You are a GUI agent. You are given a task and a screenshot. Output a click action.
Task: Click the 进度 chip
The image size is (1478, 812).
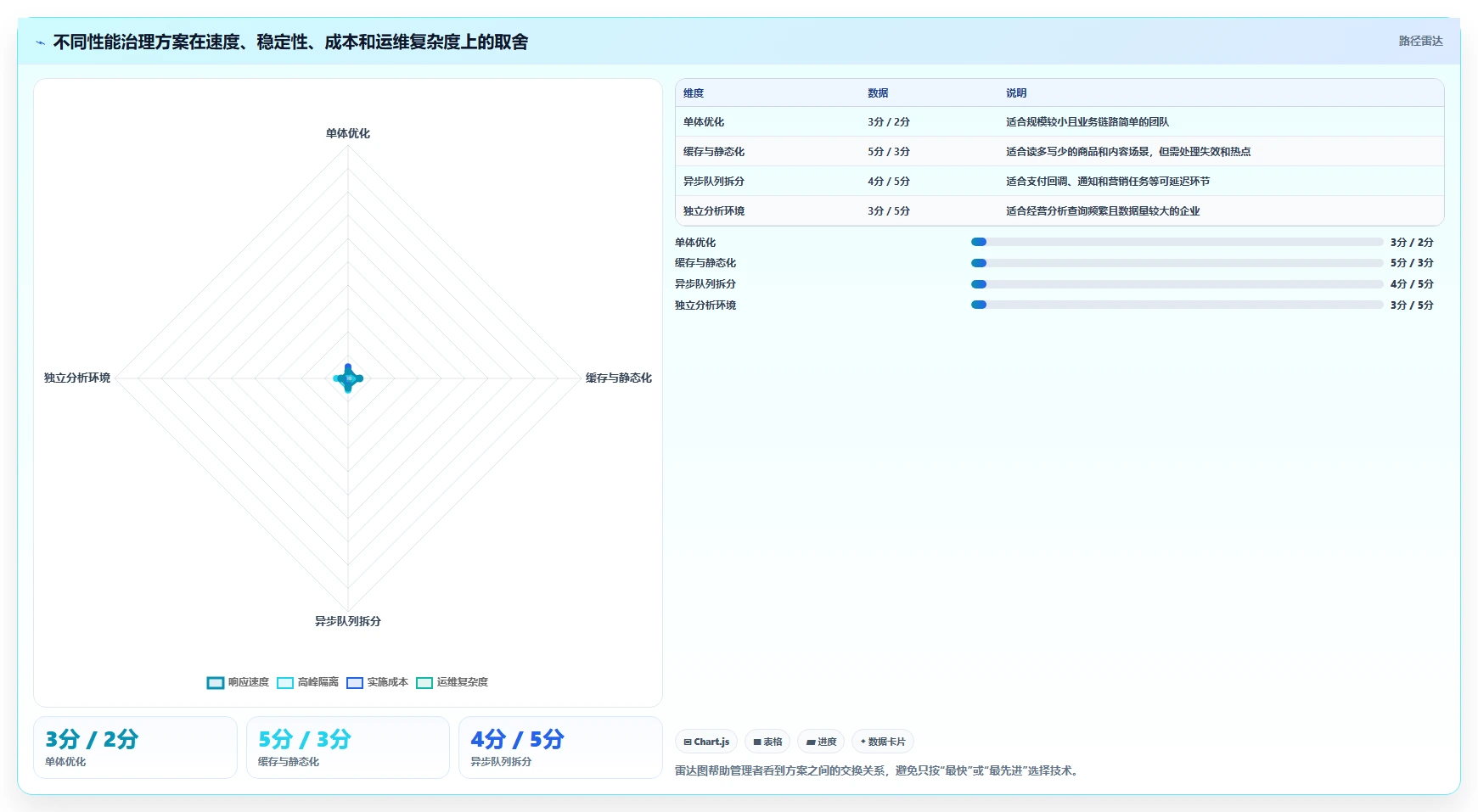(821, 742)
